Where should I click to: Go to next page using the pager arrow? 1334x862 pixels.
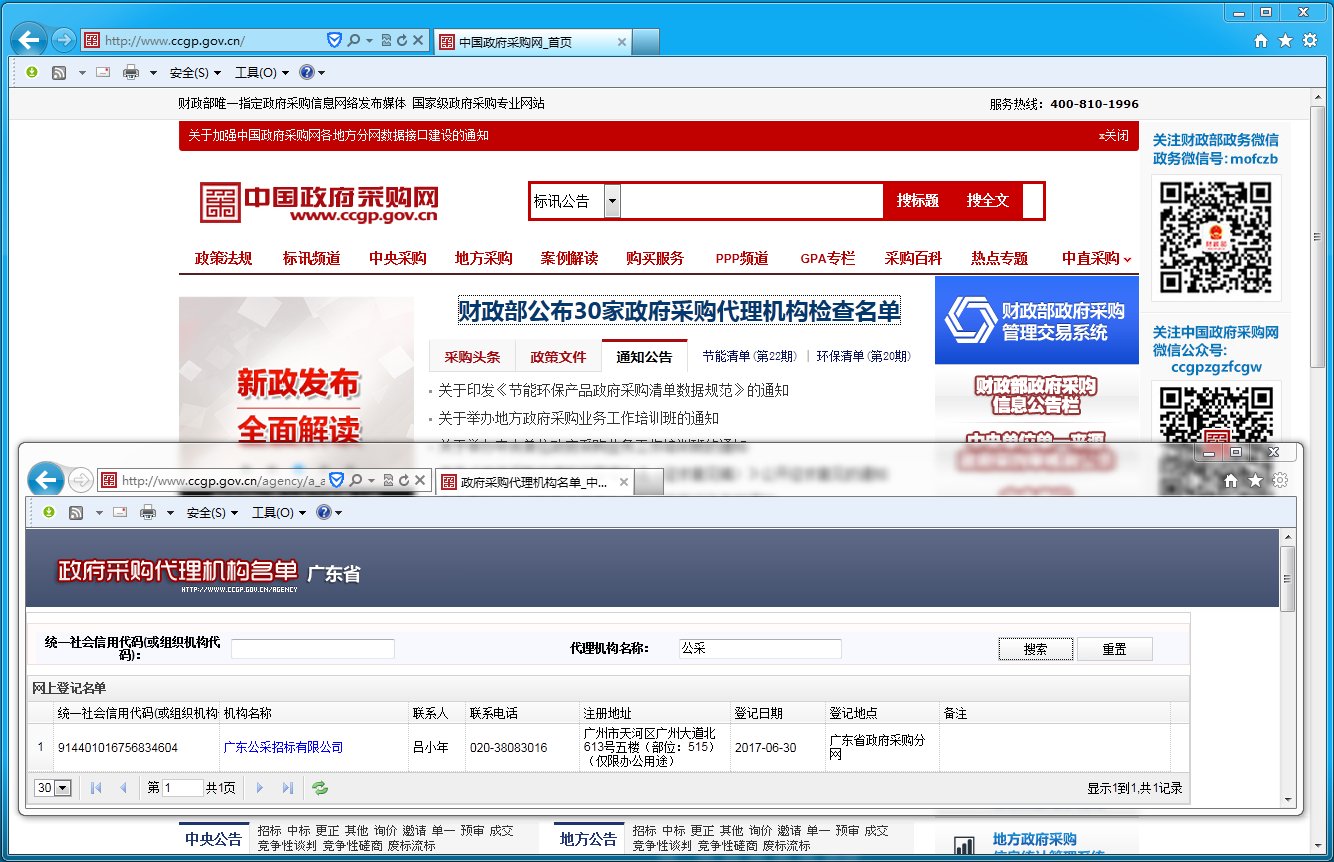tap(260, 788)
